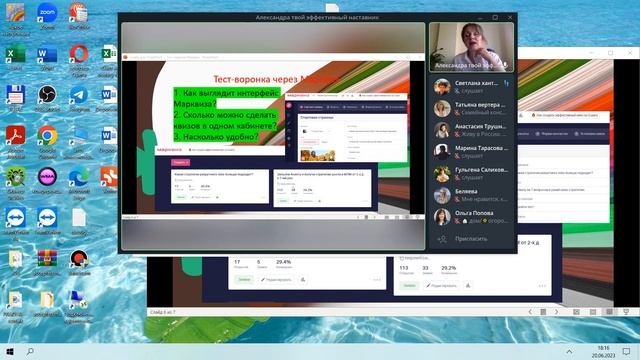Image resolution: width=640 pixels, height=360 pixels.
Task: Launch the Word application shortcut
Action: [x=47, y=54]
